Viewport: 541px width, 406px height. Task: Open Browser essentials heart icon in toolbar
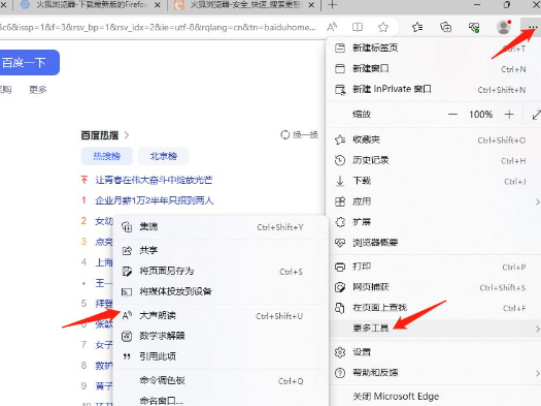474,27
